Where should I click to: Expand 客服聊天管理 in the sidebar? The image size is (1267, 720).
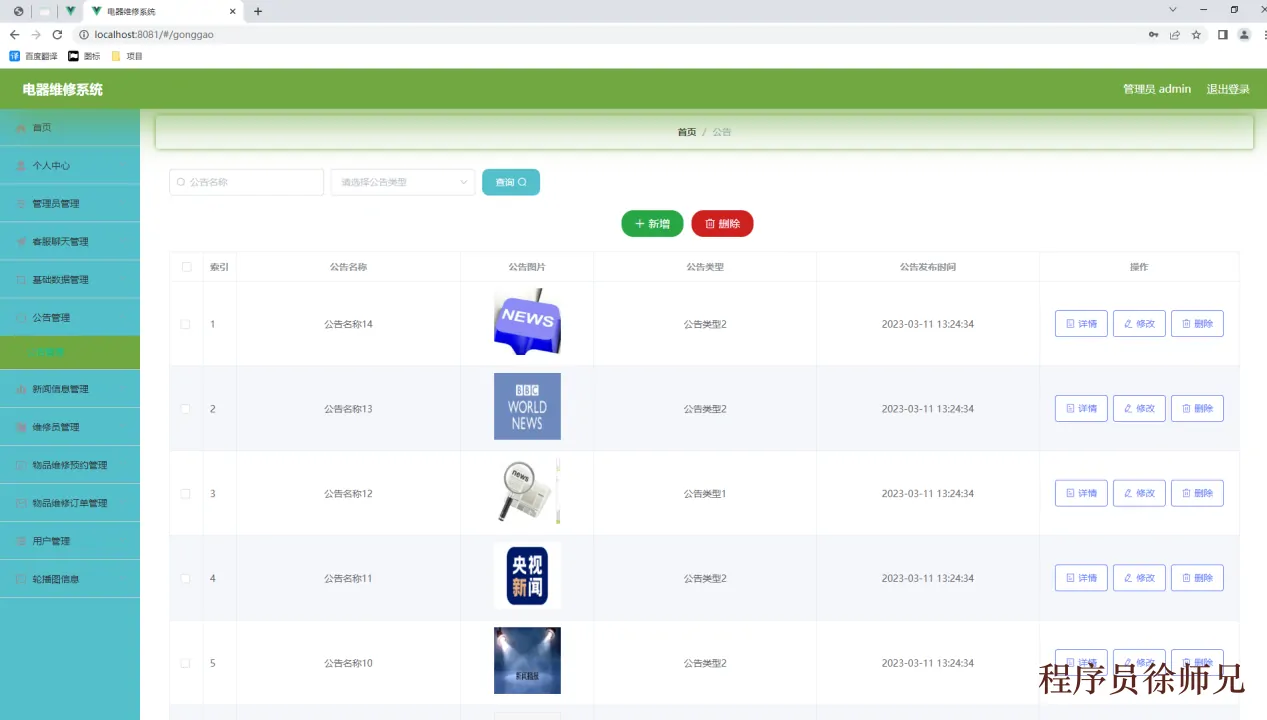[70, 242]
